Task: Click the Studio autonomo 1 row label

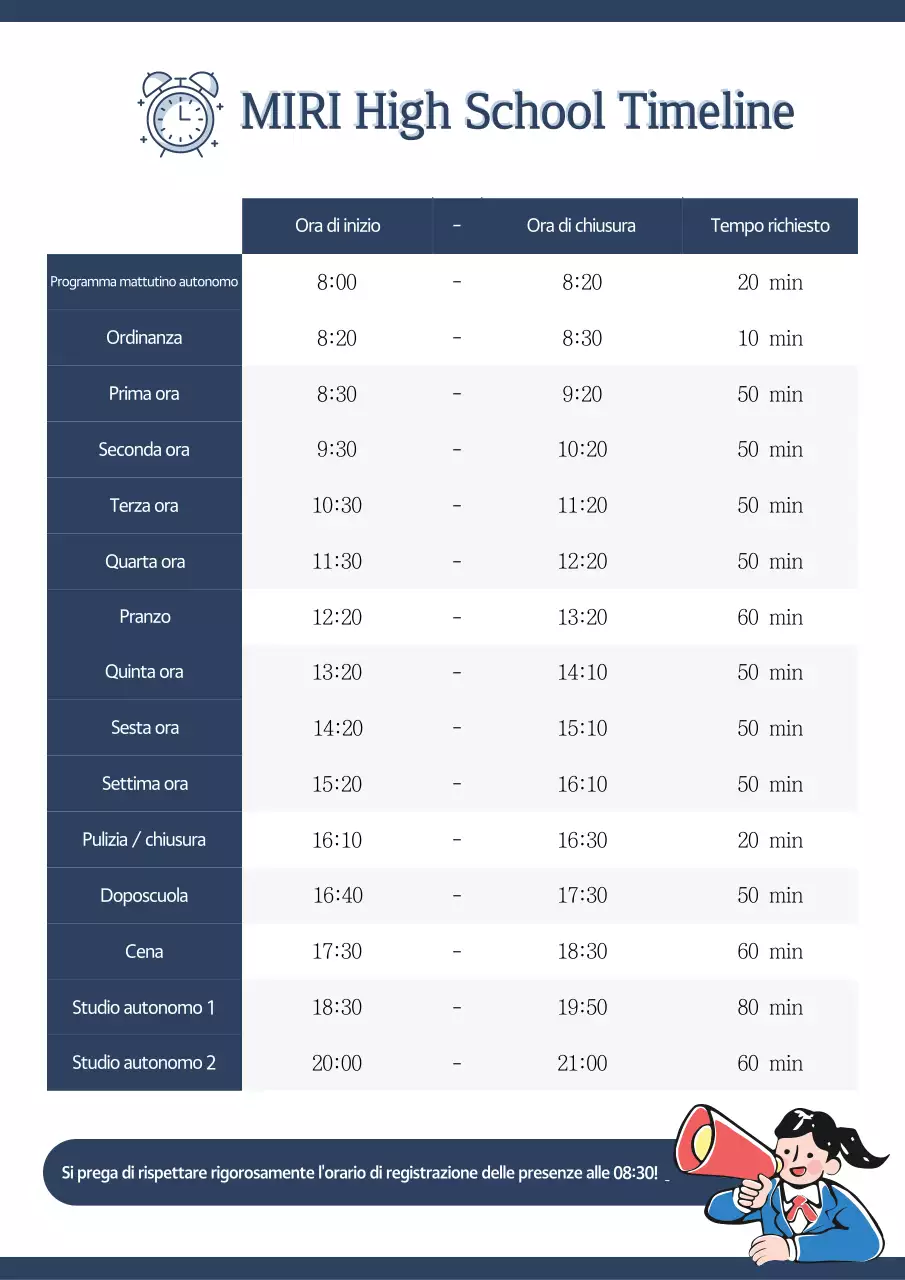Action: (x=144, y=1008)
